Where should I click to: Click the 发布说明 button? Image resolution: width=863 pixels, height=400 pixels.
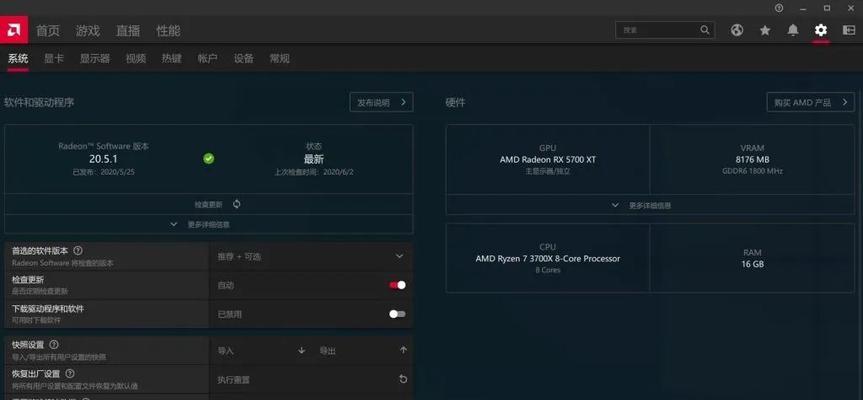(x=381, y=102)
